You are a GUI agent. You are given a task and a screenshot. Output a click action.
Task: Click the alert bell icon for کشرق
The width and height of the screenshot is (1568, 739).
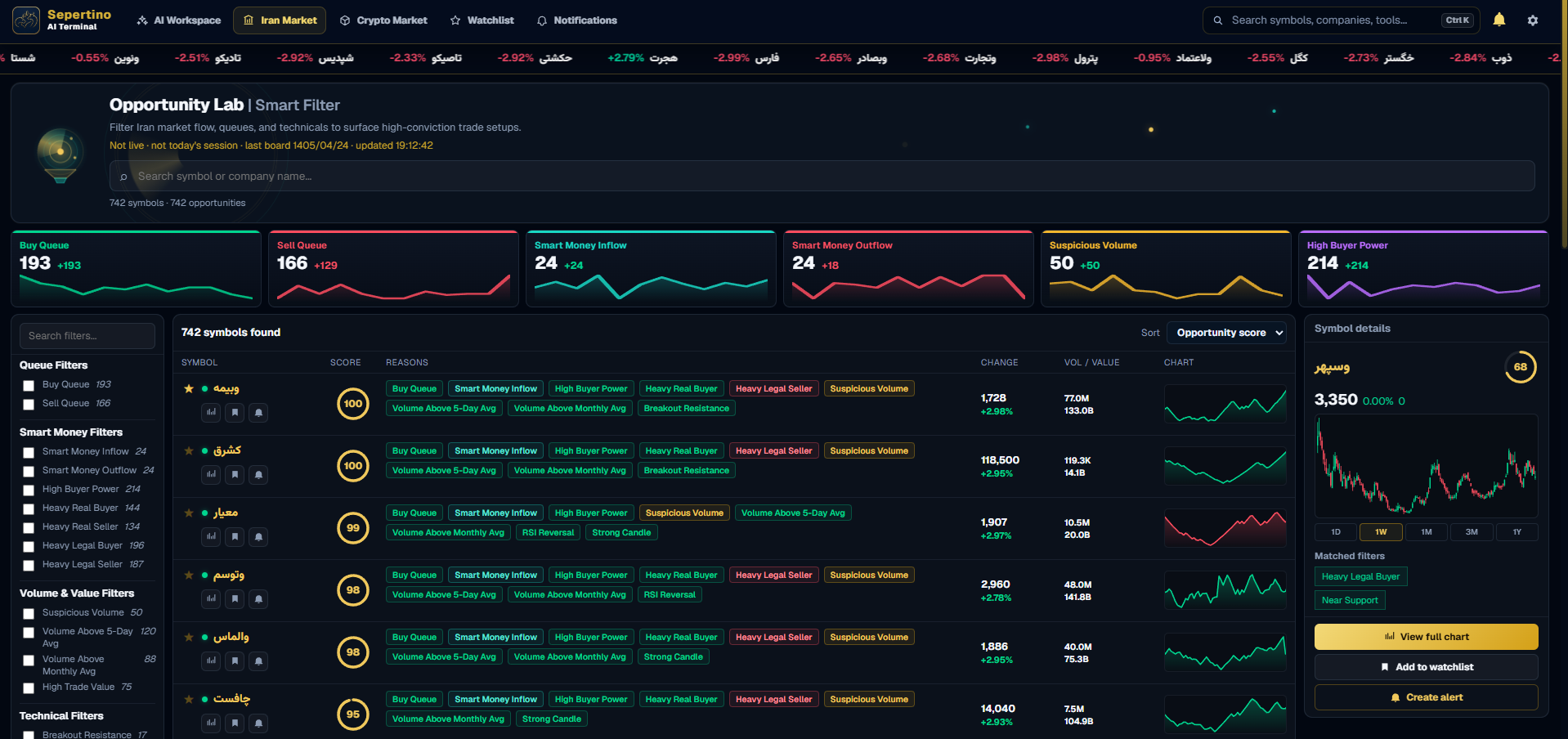[258, 474]
